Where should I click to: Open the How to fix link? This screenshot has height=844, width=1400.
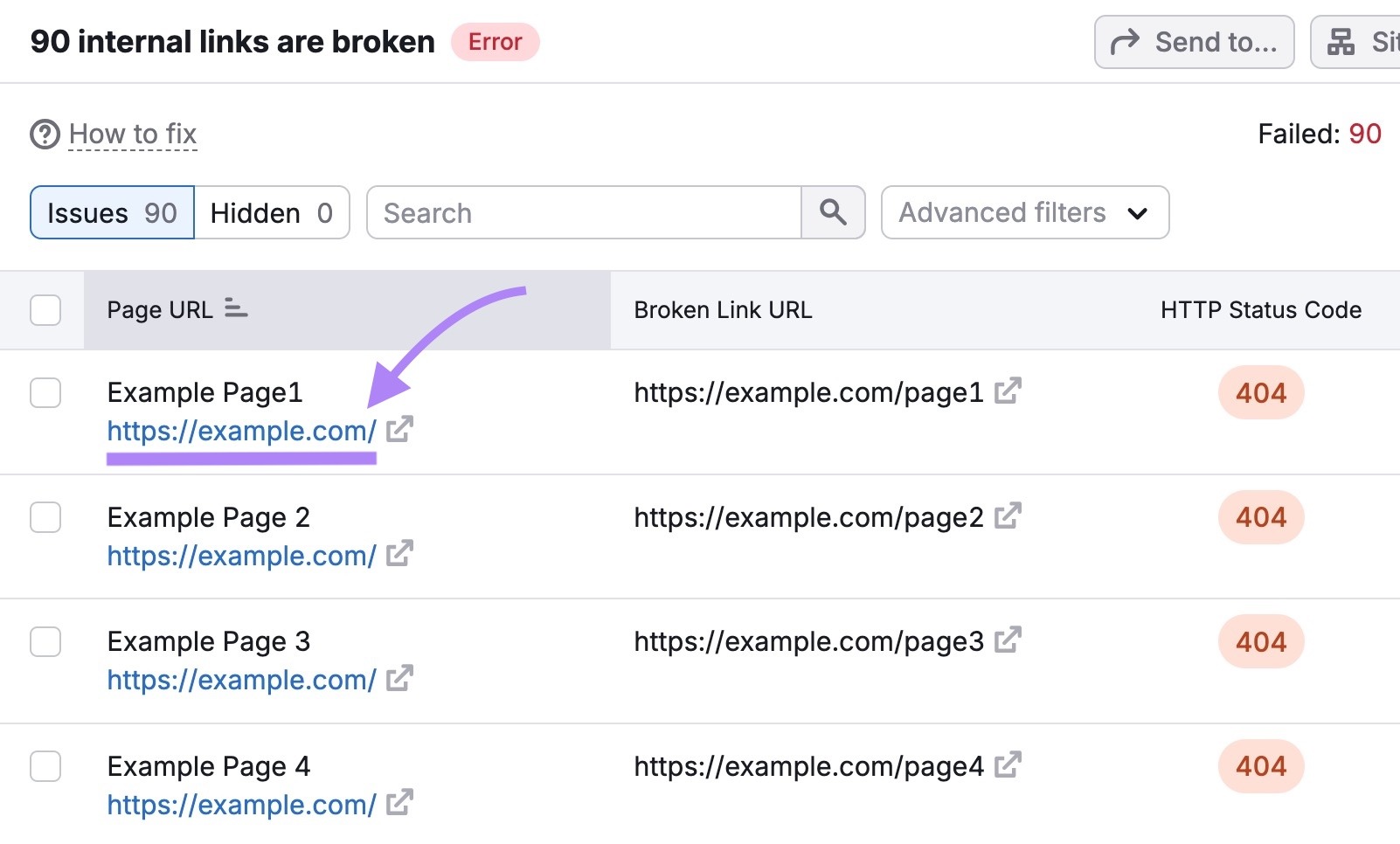point(132,133)
